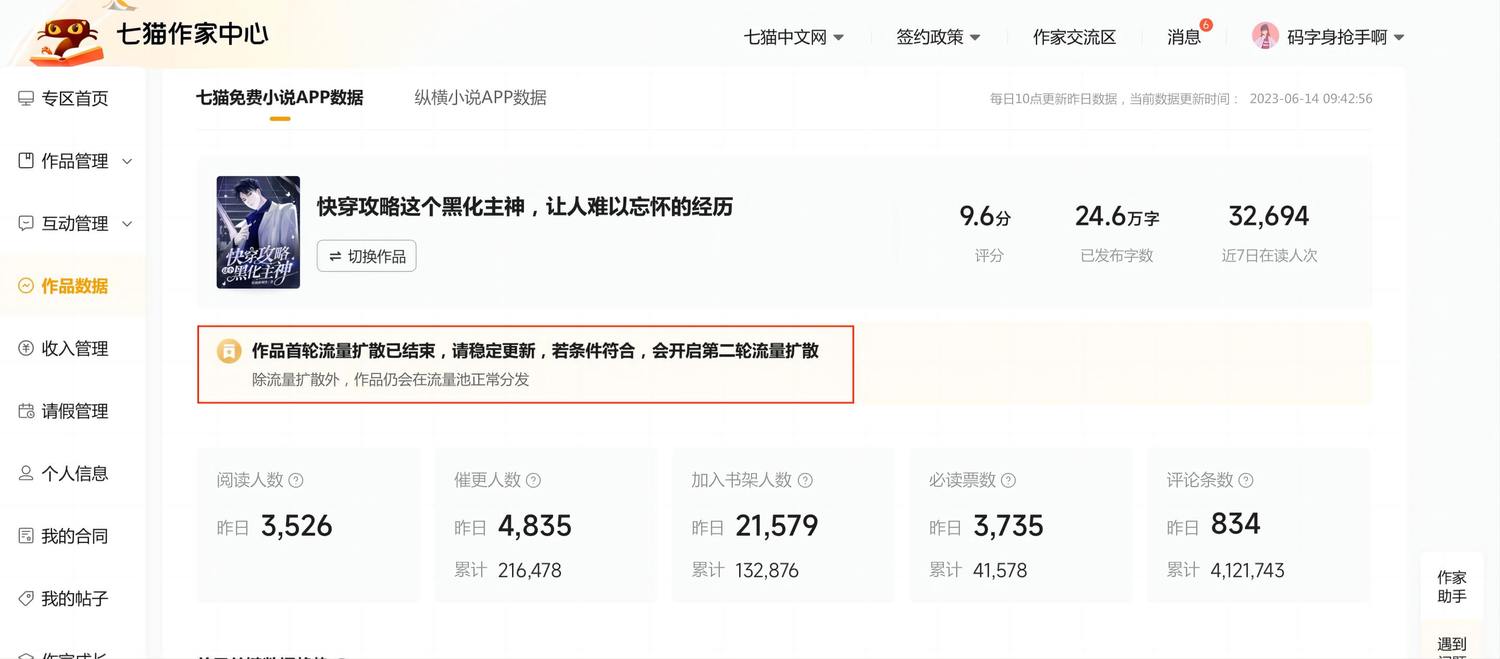Click the help icon beside 评论条数
The height and width of the screenshot is (659, 1500).
click(1246, 480)
